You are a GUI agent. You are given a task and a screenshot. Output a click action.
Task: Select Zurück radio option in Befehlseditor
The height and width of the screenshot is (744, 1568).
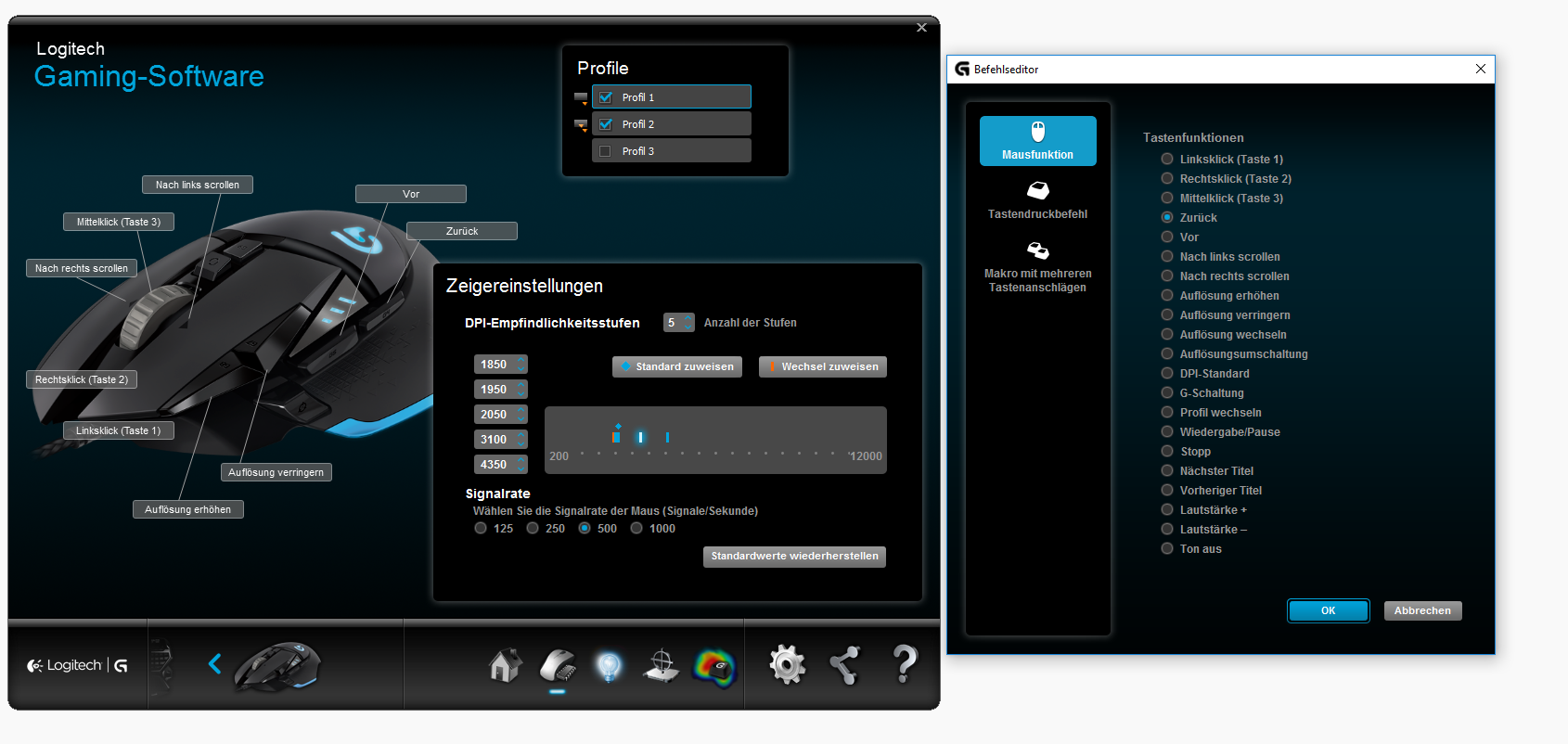[1167, 217]
